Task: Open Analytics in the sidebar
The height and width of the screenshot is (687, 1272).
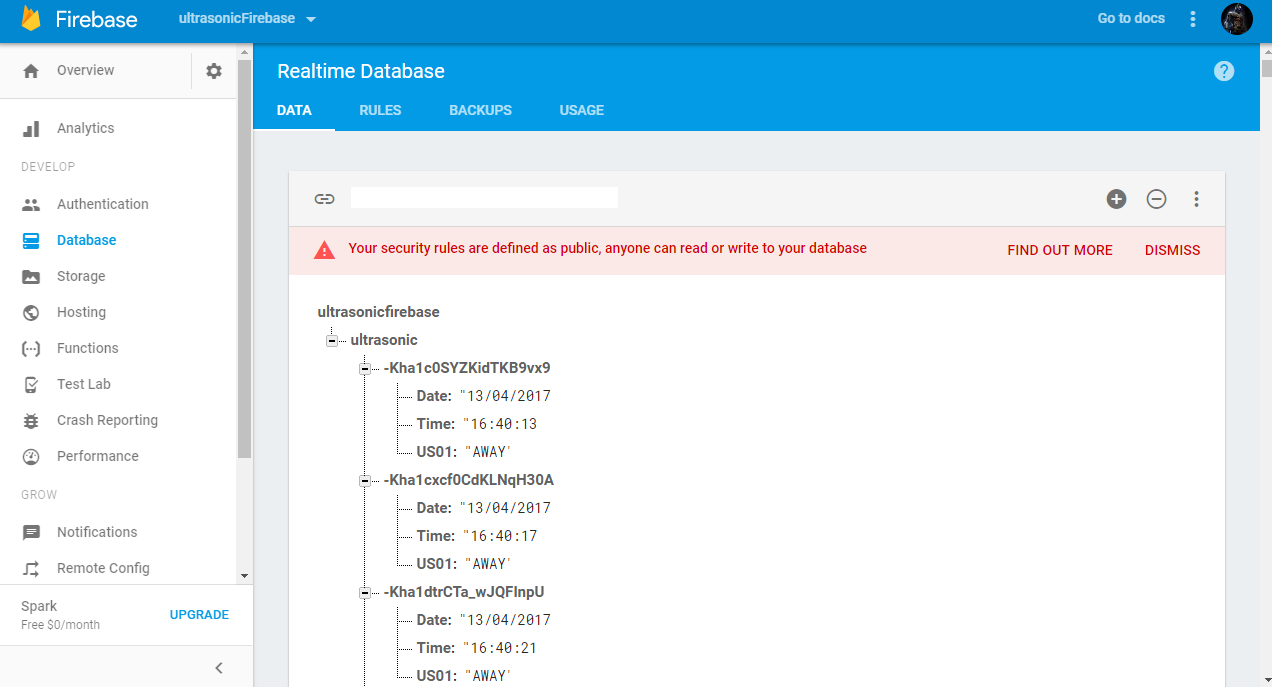Action: pyautogui.click(x=85, y=128)
